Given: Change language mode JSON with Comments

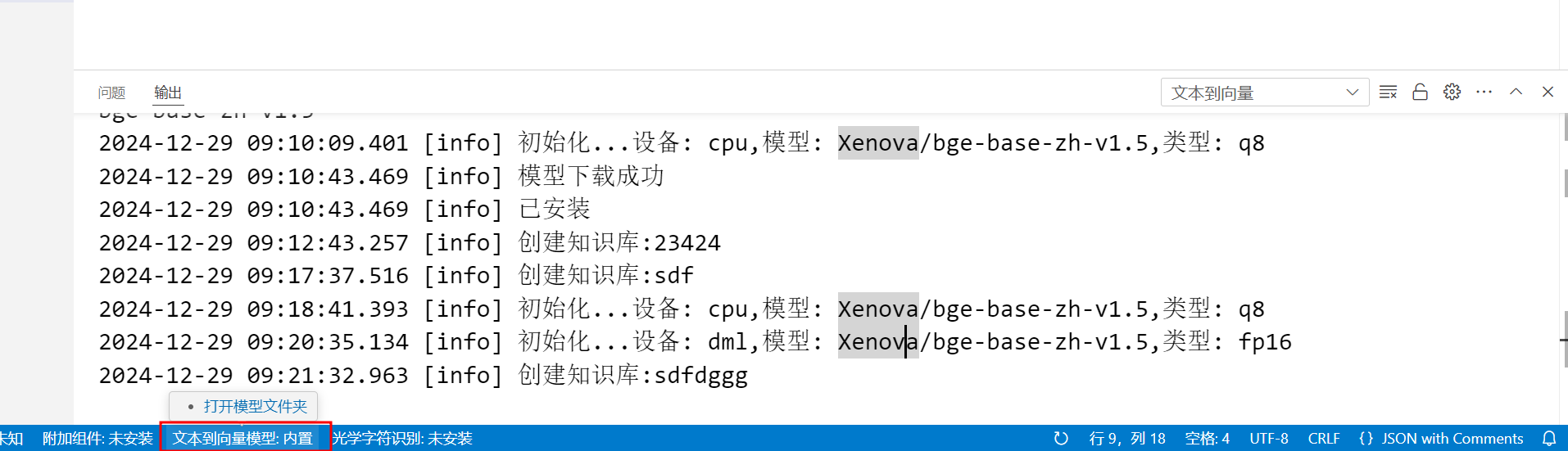Looking at the screenshot, I should [1441, 439].
